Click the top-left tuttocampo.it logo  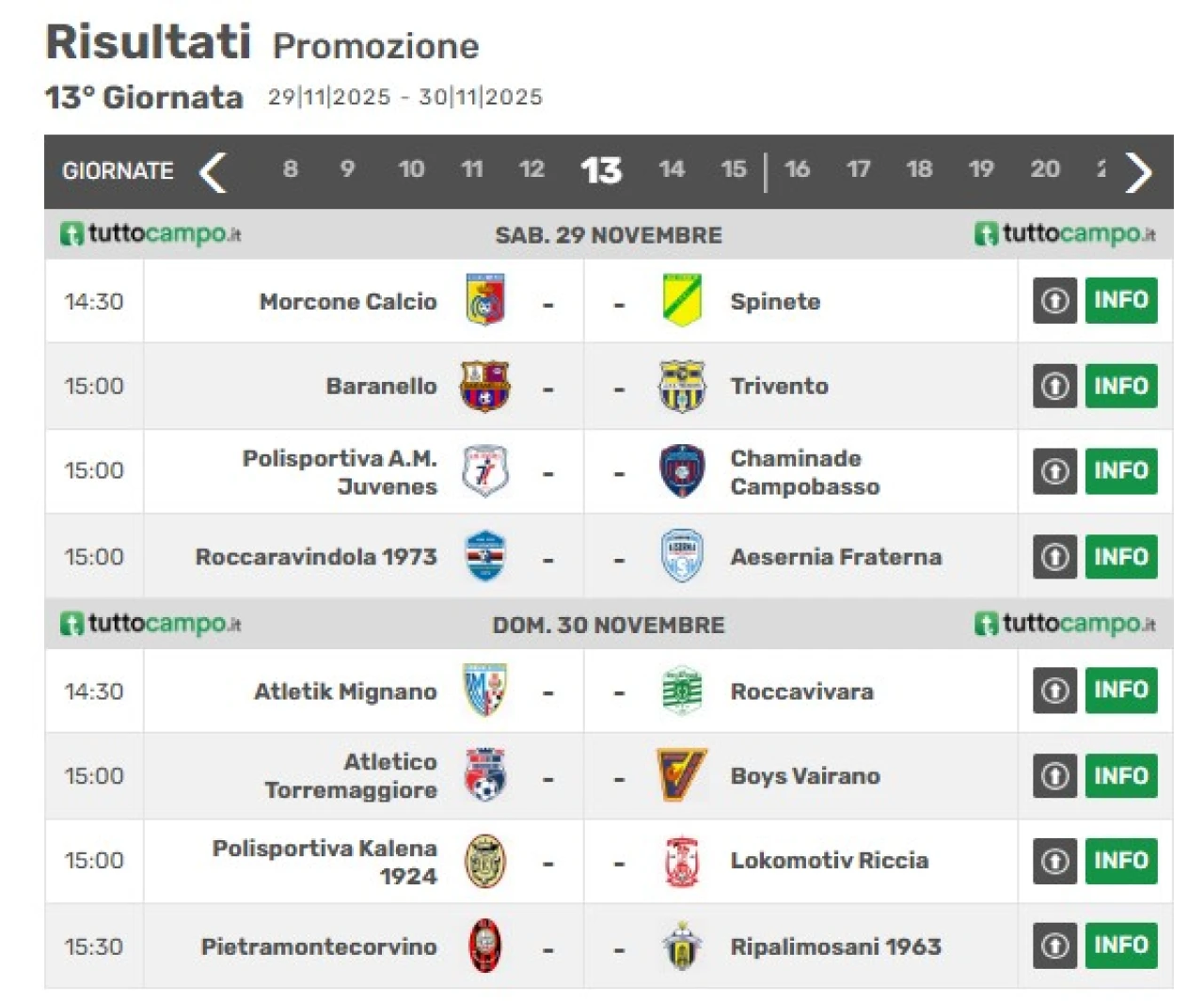click(150, 233)
